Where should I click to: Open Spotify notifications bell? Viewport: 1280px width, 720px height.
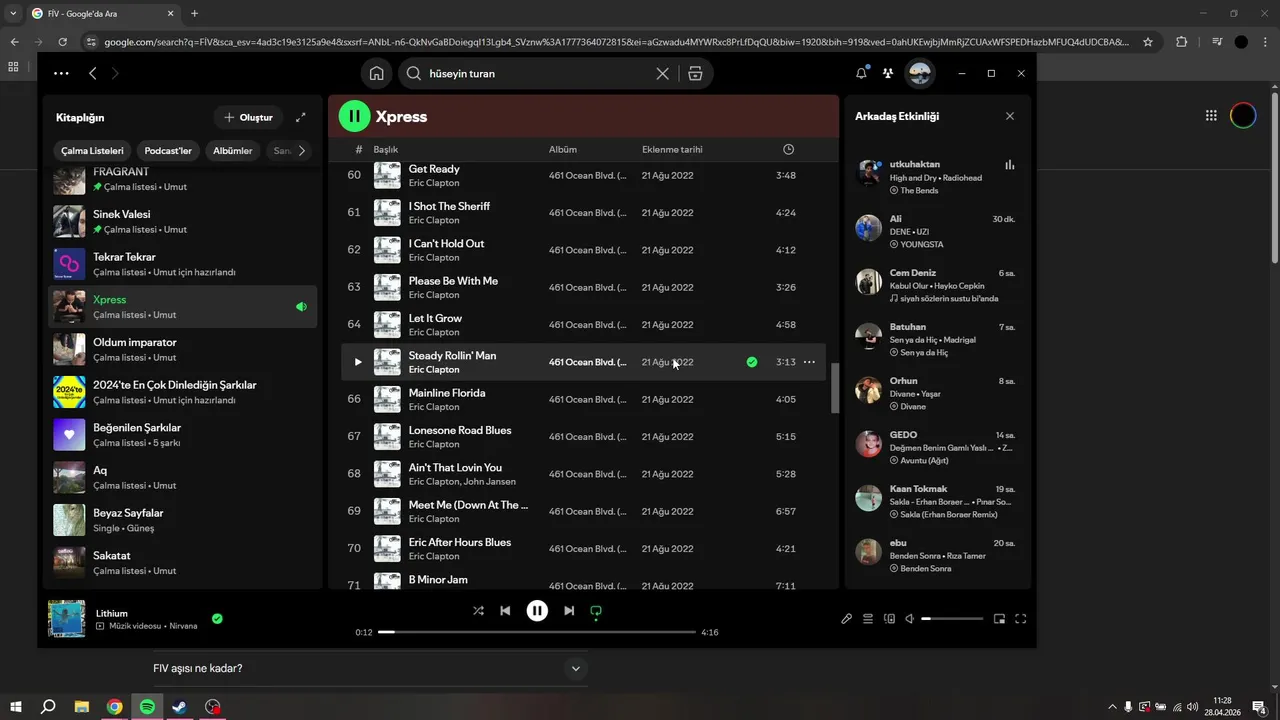point(861,73)
